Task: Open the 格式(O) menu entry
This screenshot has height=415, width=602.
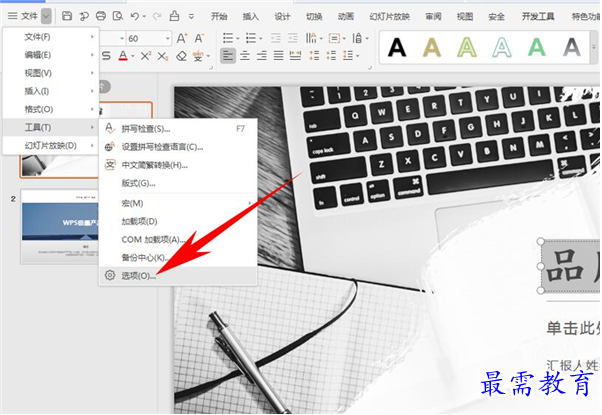Action: (51, 109)
